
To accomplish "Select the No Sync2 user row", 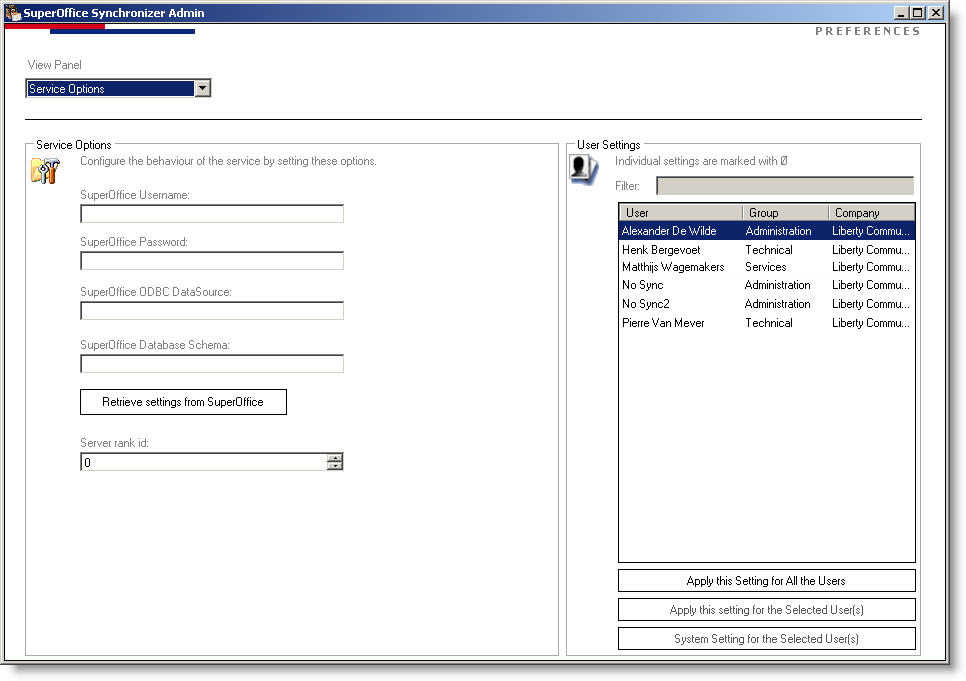I will [x=767, y=304].
